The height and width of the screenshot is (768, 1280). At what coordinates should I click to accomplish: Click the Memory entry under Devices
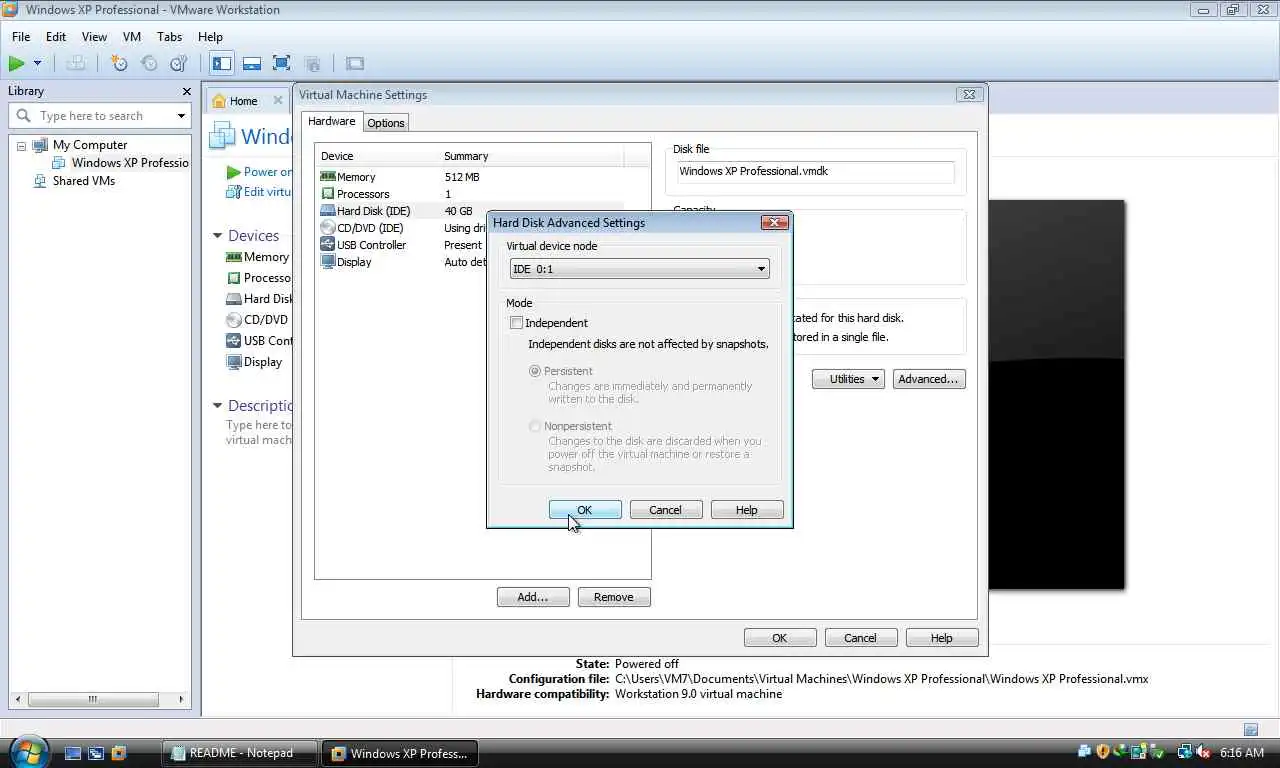pyautogui.click(x=258, y=257)
